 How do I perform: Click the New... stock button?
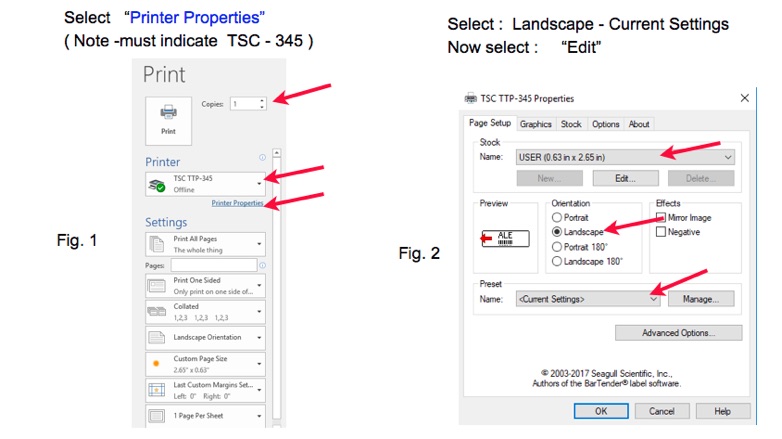pyautogui.click(x=550, y=179)
